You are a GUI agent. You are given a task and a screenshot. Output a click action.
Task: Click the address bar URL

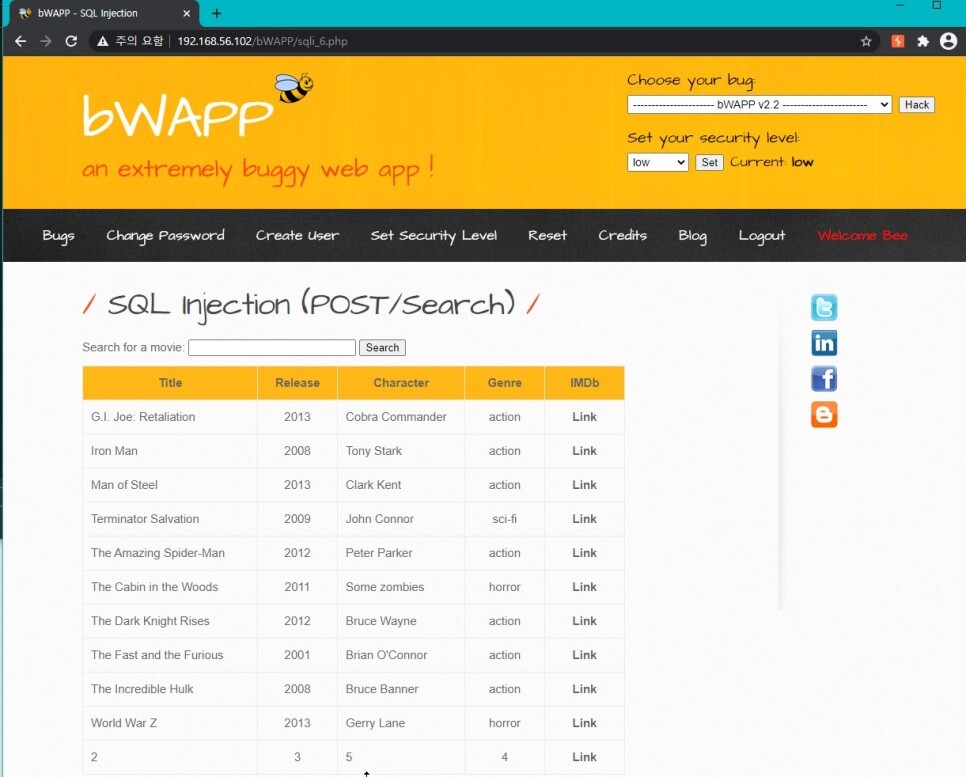tap(262, 41)
